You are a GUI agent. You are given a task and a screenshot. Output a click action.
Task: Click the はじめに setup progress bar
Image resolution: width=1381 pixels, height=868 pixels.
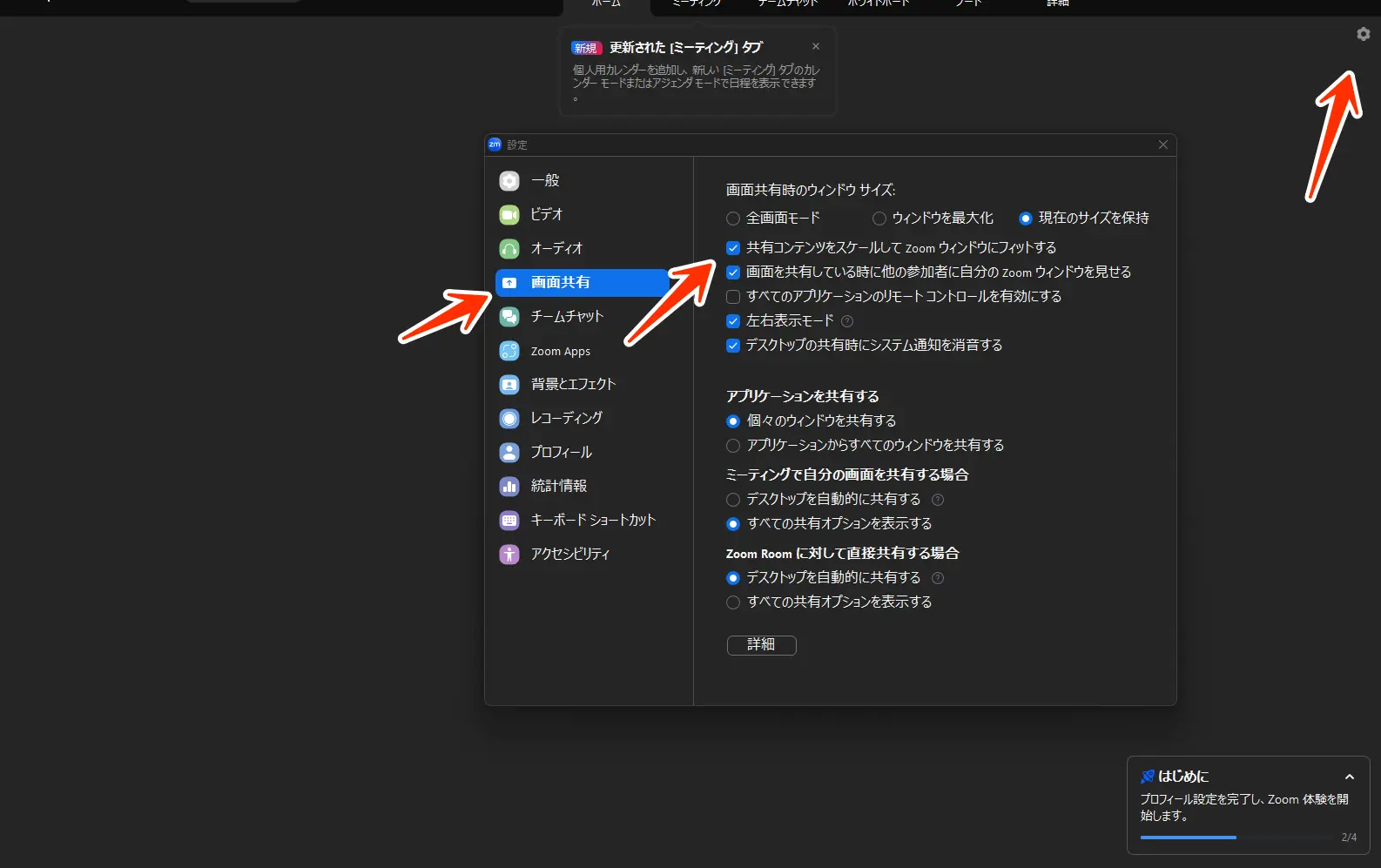1236,838
